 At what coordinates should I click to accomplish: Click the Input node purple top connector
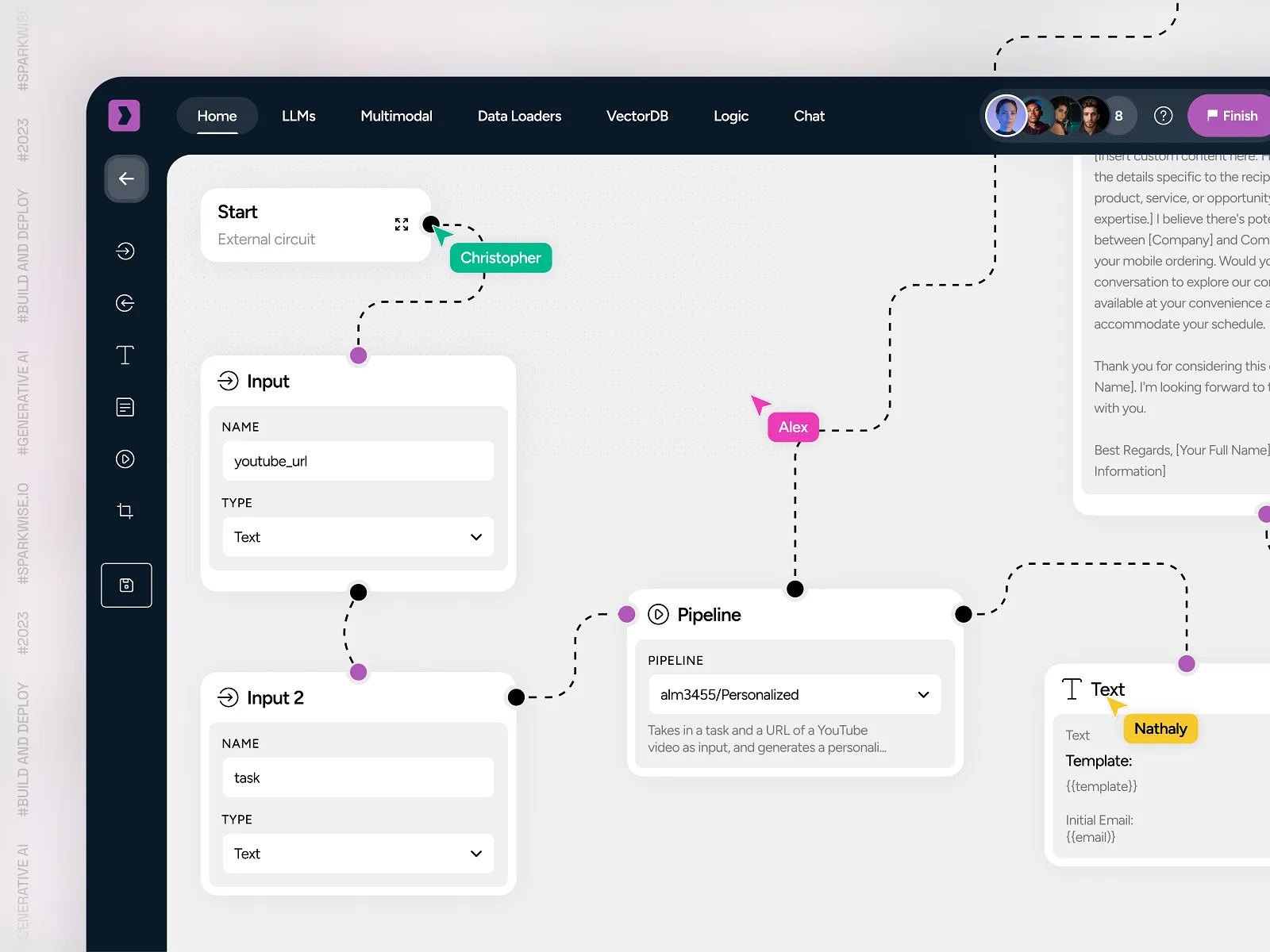(359, 355)
